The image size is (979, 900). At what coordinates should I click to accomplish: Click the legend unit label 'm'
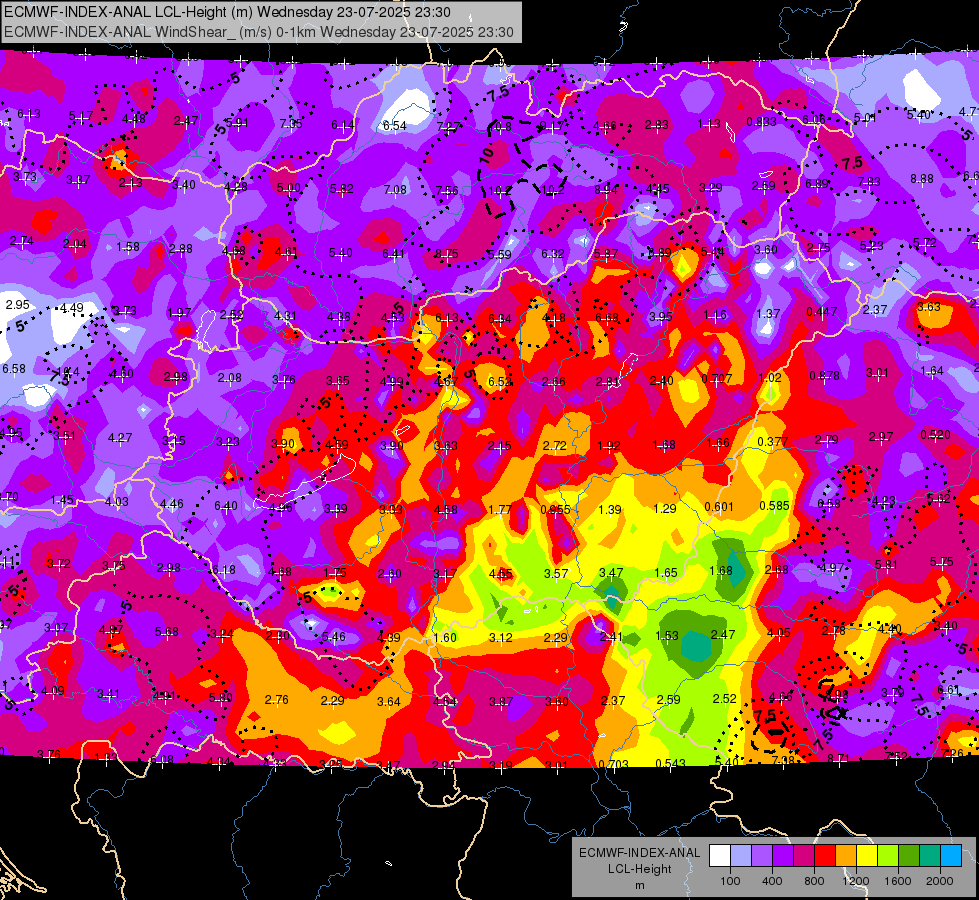(639, 885)
